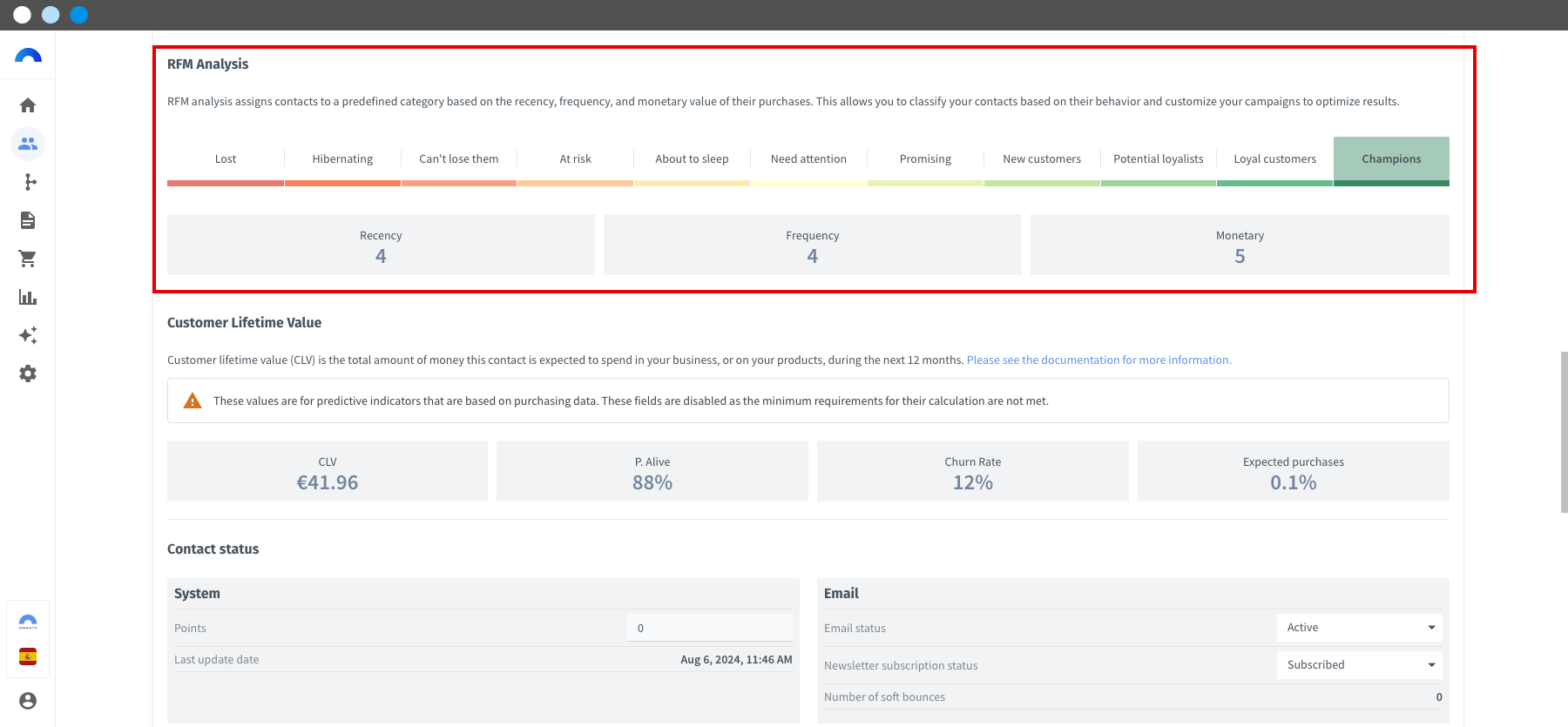This screenshot has height=727, width=1568.
Task: Open the documents page icon
Action: pos(28,220)
